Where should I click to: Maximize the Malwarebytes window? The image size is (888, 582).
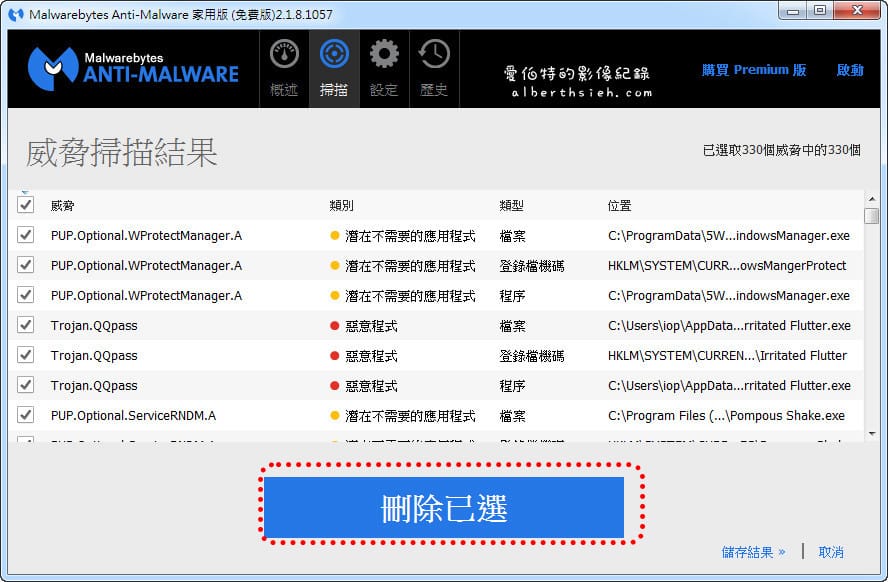coord(819,11)
